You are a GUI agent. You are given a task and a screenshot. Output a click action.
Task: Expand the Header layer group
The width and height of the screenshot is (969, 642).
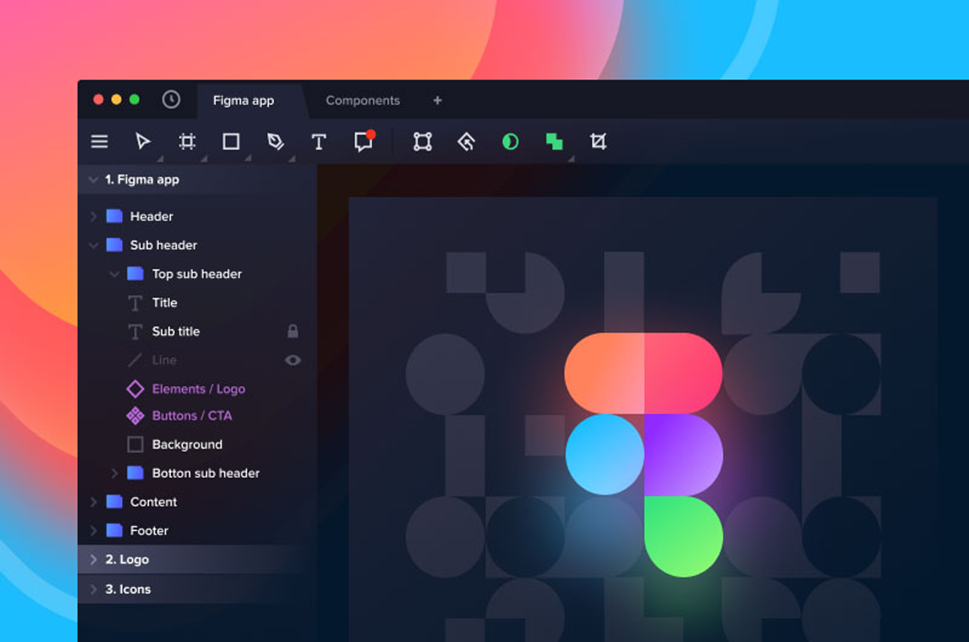pos(94,216)
